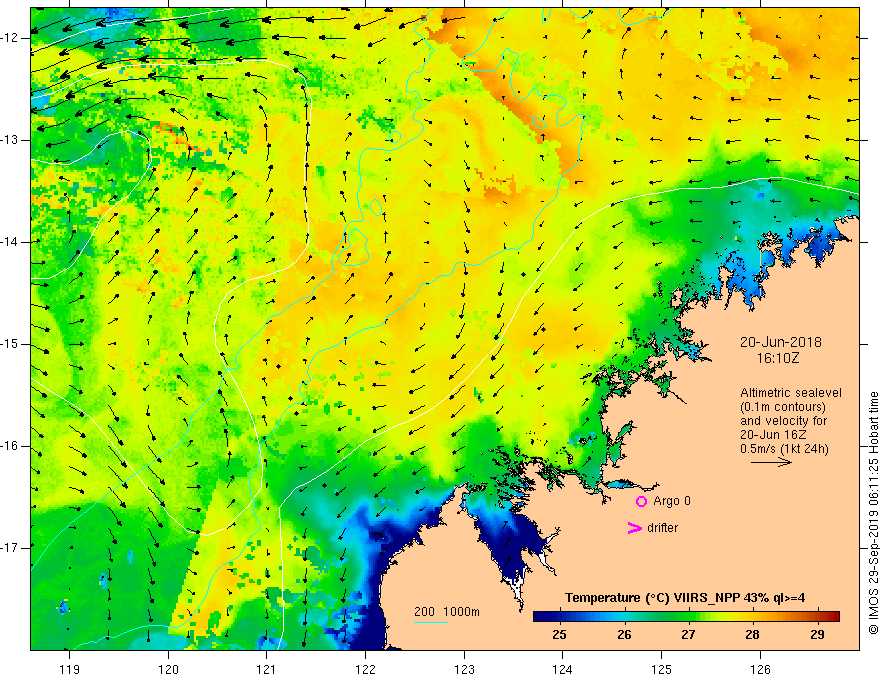The image size is (880, 680).
Task: Click the Temperature VIIRS_NPP title text
Action: (685, 598)
